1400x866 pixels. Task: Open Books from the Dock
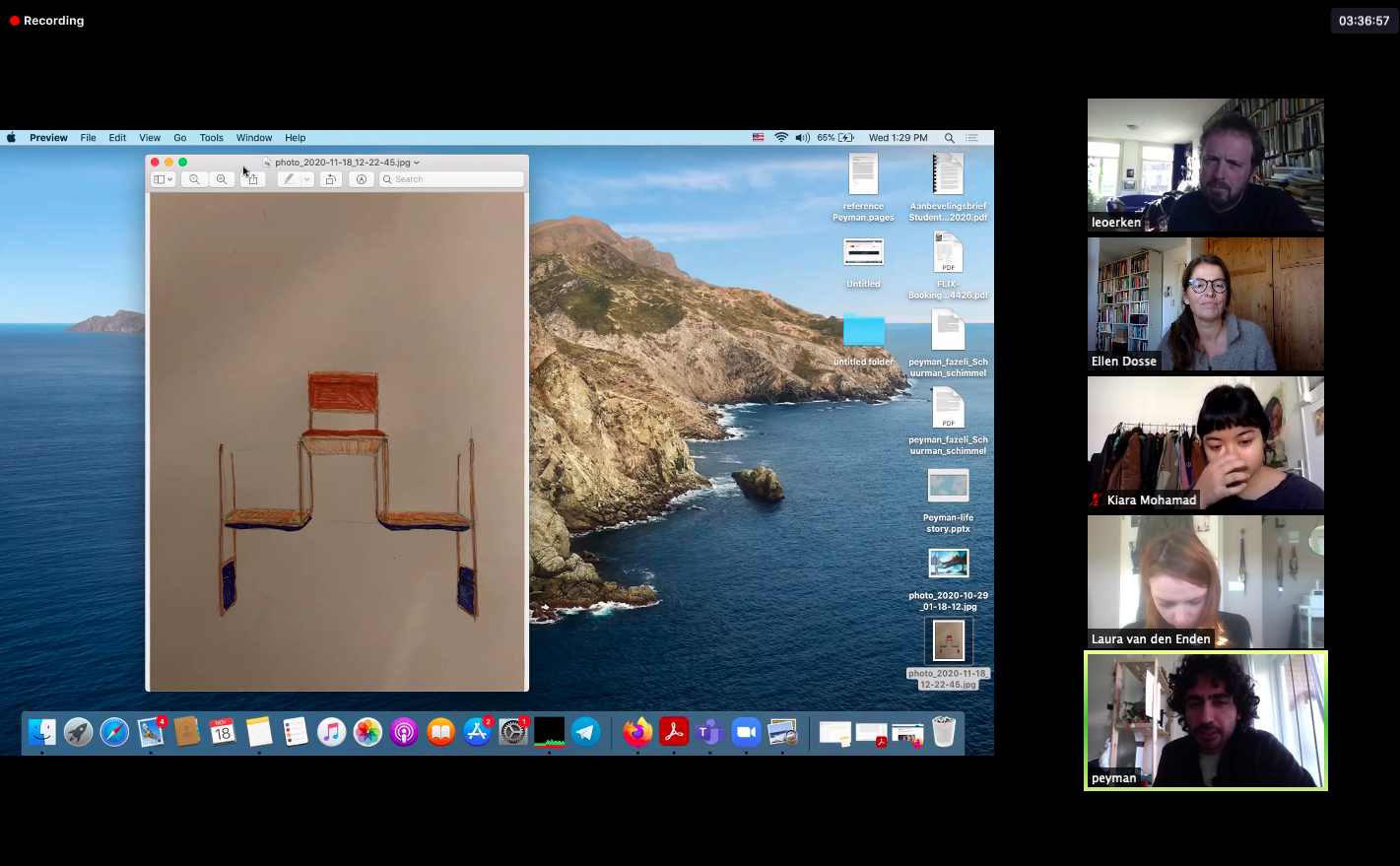(x=440, y=732)
